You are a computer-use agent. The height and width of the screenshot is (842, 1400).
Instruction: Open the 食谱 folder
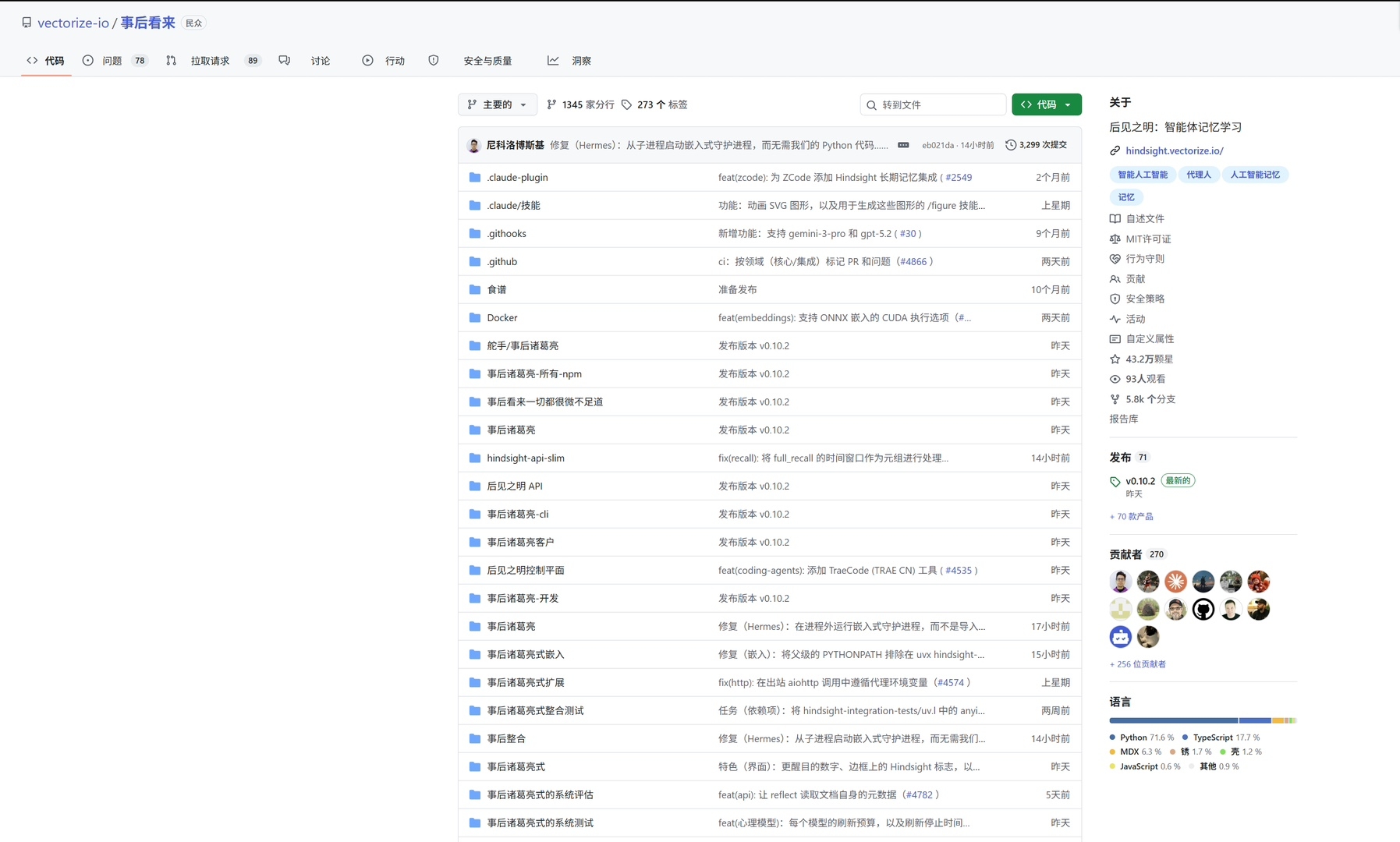(497, 290)
